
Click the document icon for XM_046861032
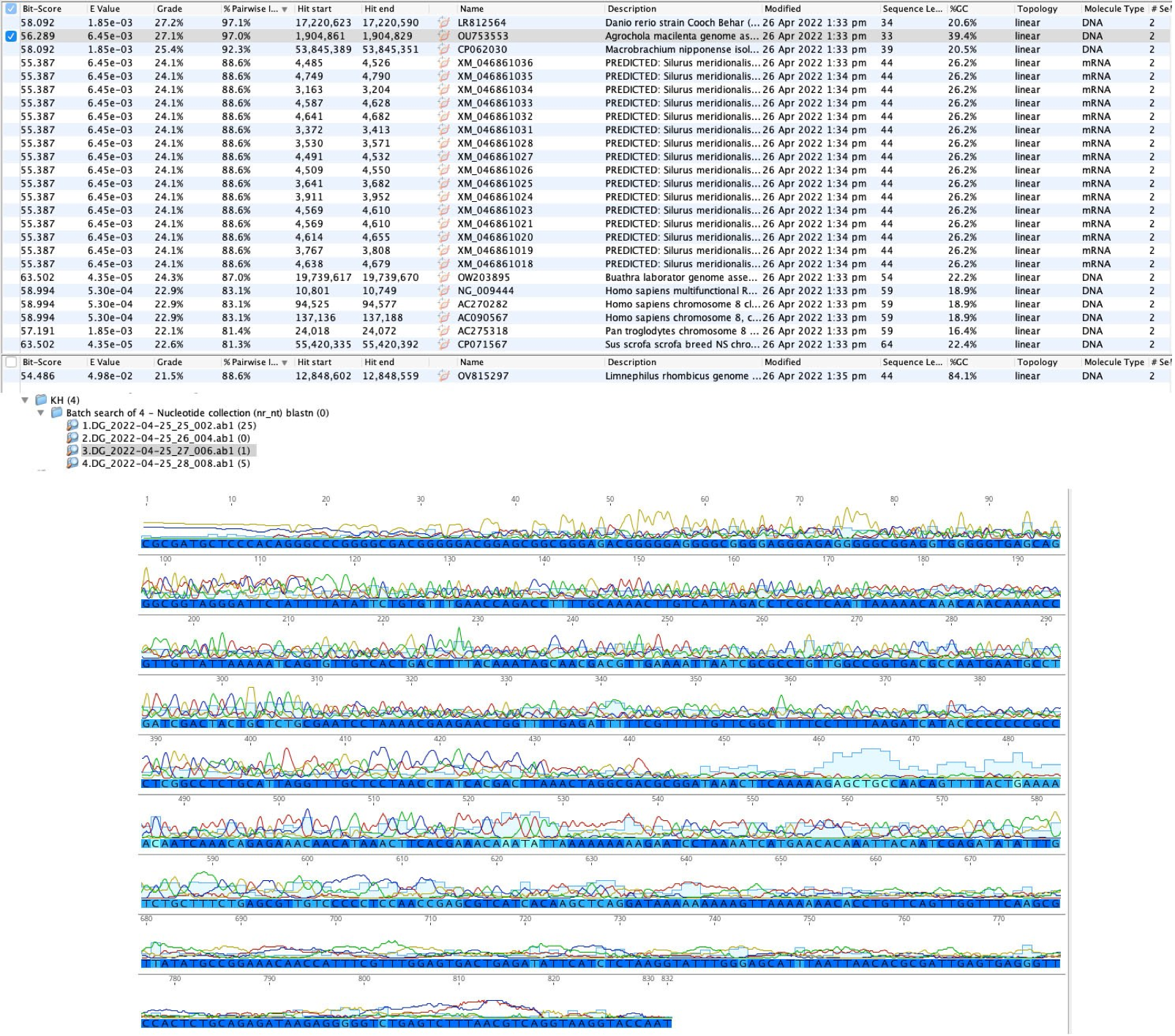[443, 116]
